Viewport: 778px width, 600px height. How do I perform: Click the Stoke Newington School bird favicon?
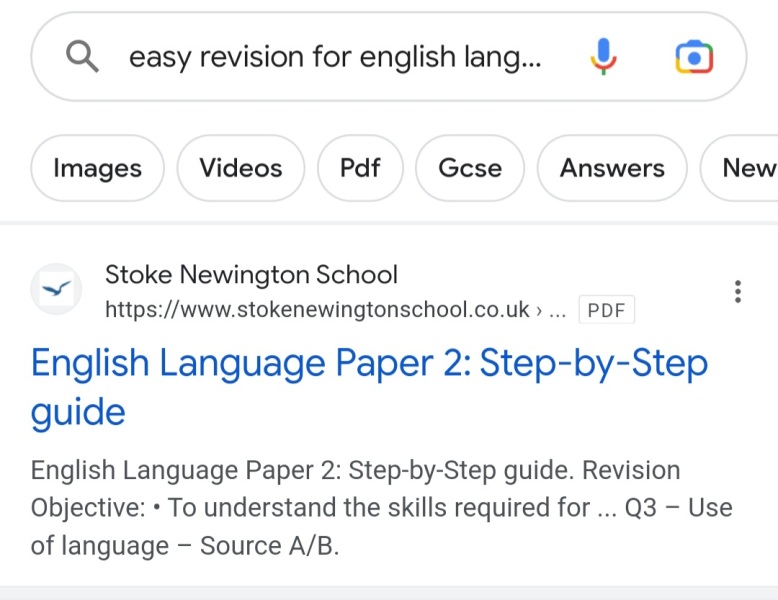coord(56,290)
